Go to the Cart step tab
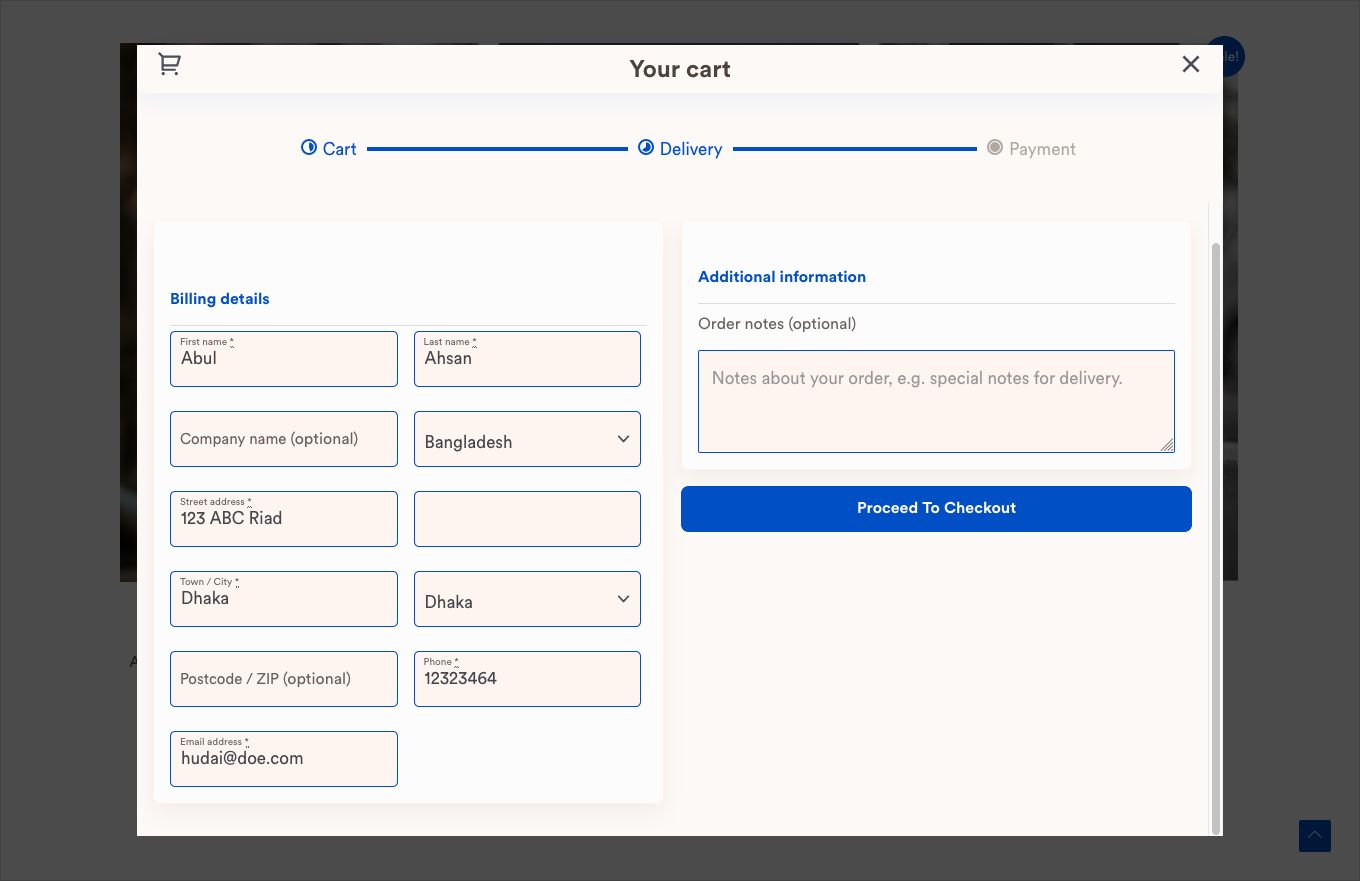The image size is (1360, 881). (x=340, y=149)
